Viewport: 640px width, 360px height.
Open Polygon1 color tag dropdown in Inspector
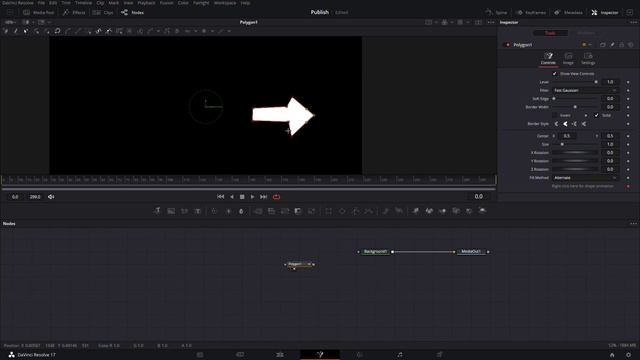tap(587, 44)
